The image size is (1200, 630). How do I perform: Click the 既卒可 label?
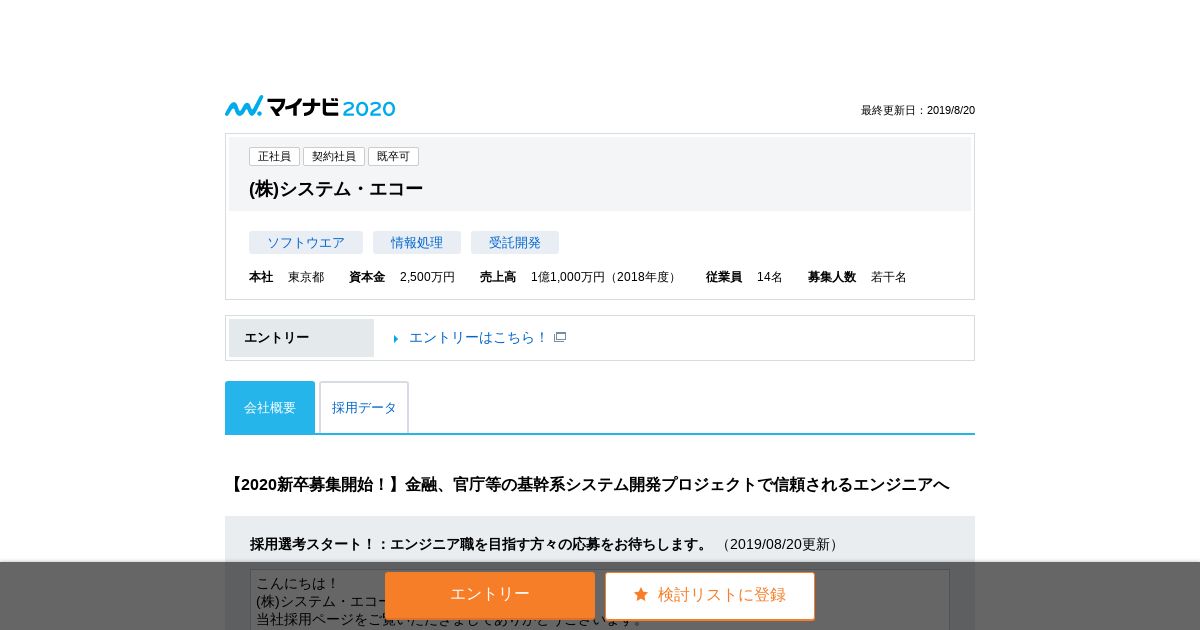(x=393, y=157)
